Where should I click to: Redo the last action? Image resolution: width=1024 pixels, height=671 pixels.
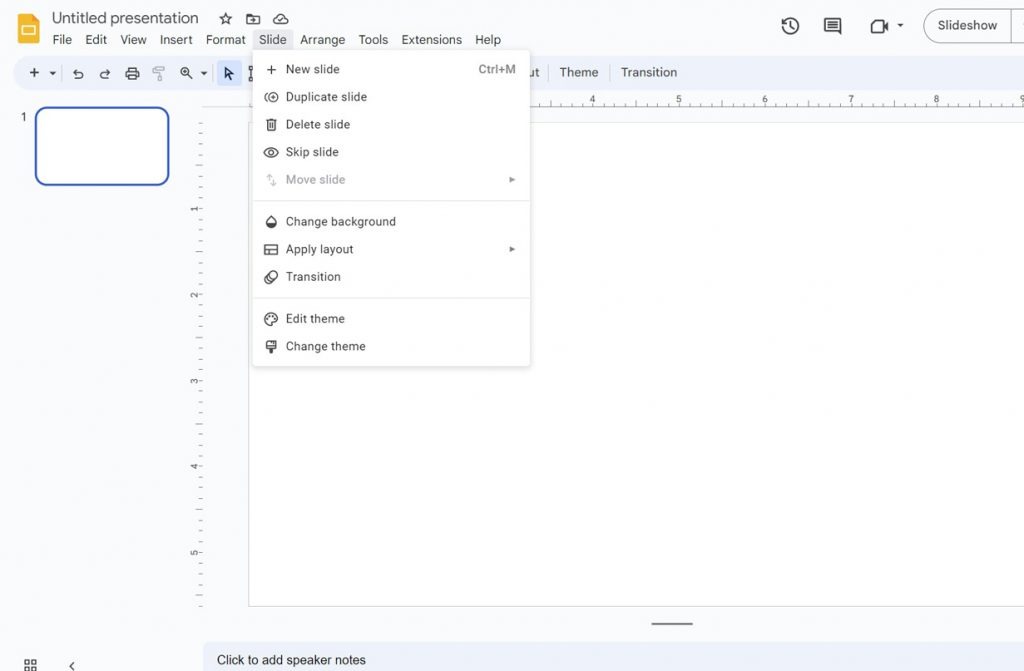point(104,72)
